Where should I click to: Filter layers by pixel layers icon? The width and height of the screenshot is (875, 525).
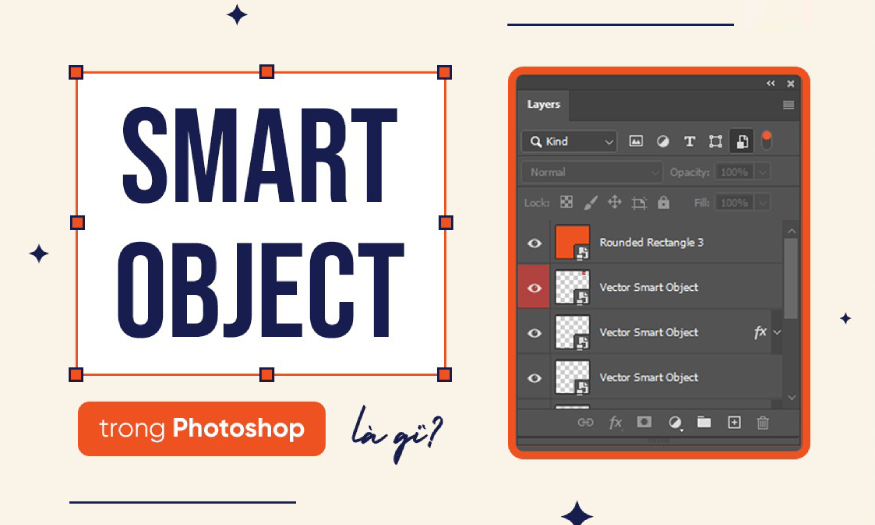click(636, 141)
